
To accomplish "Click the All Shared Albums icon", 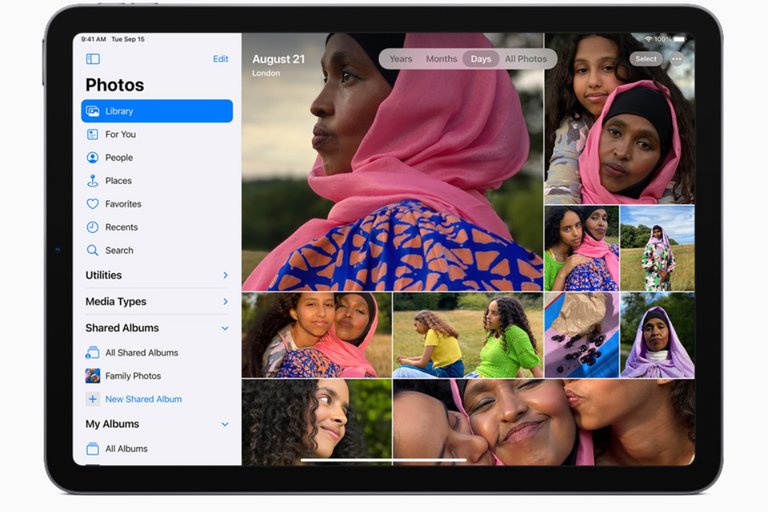I will pos(93,352).
